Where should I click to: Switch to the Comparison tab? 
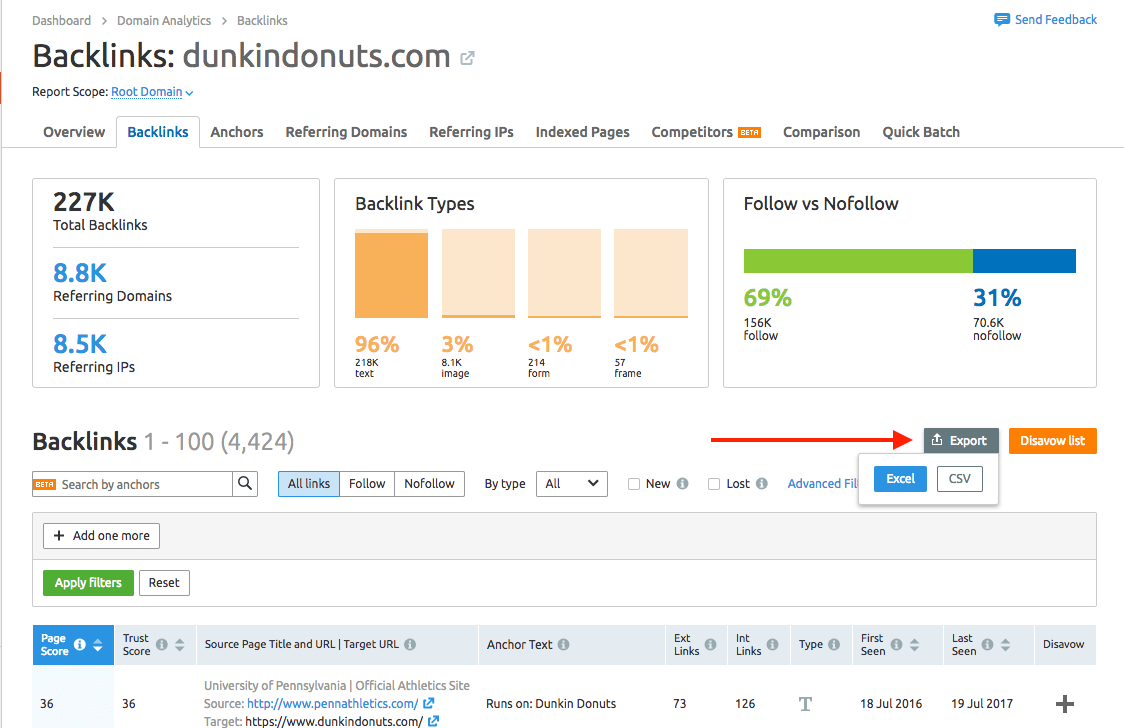[821, 132]
